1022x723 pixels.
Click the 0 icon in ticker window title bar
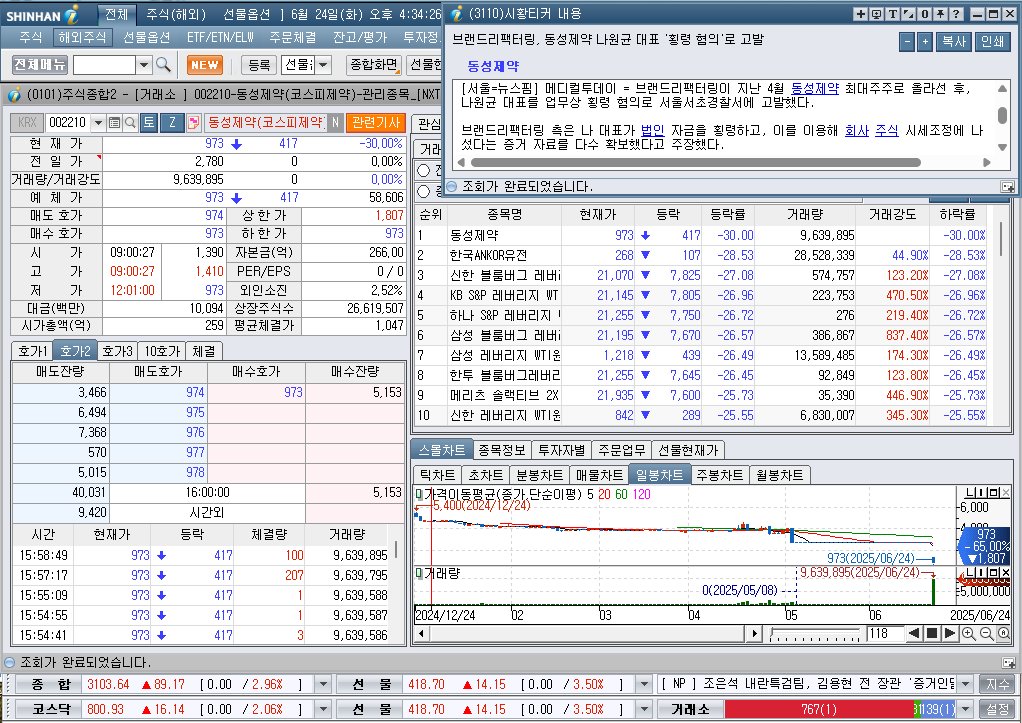(x=924, y=14)
